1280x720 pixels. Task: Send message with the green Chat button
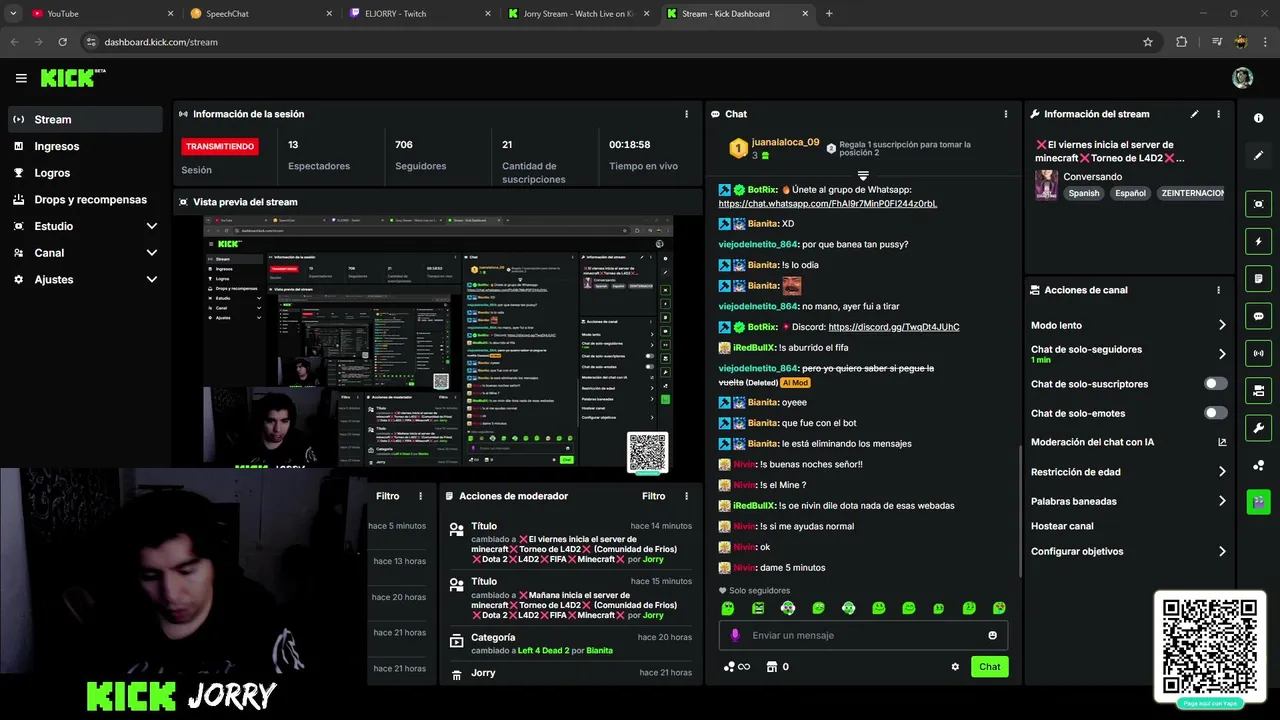click(x=989, y=667)
